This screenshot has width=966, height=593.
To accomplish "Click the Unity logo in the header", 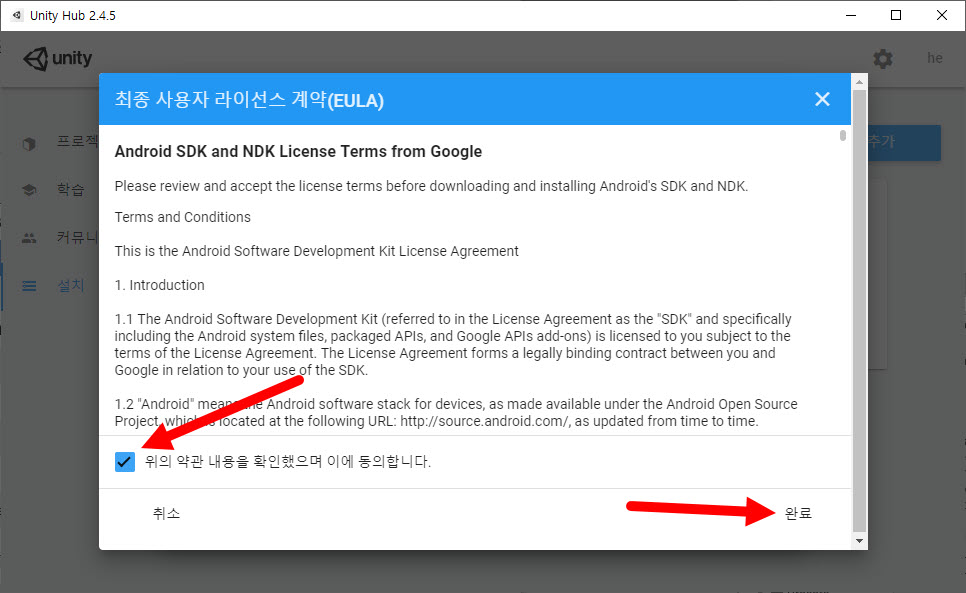I will (x=58, y=59).
